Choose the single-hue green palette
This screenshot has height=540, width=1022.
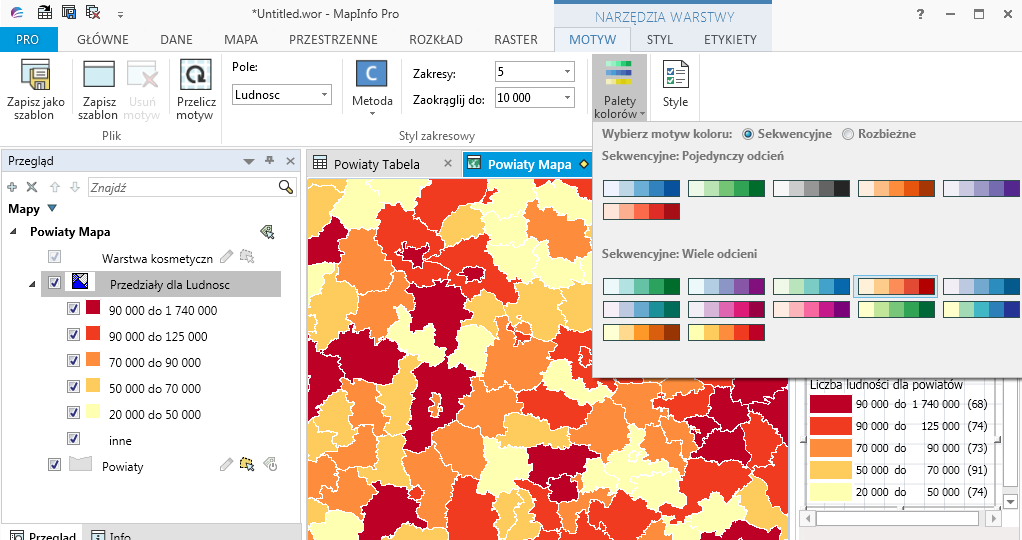click(726, 188)
